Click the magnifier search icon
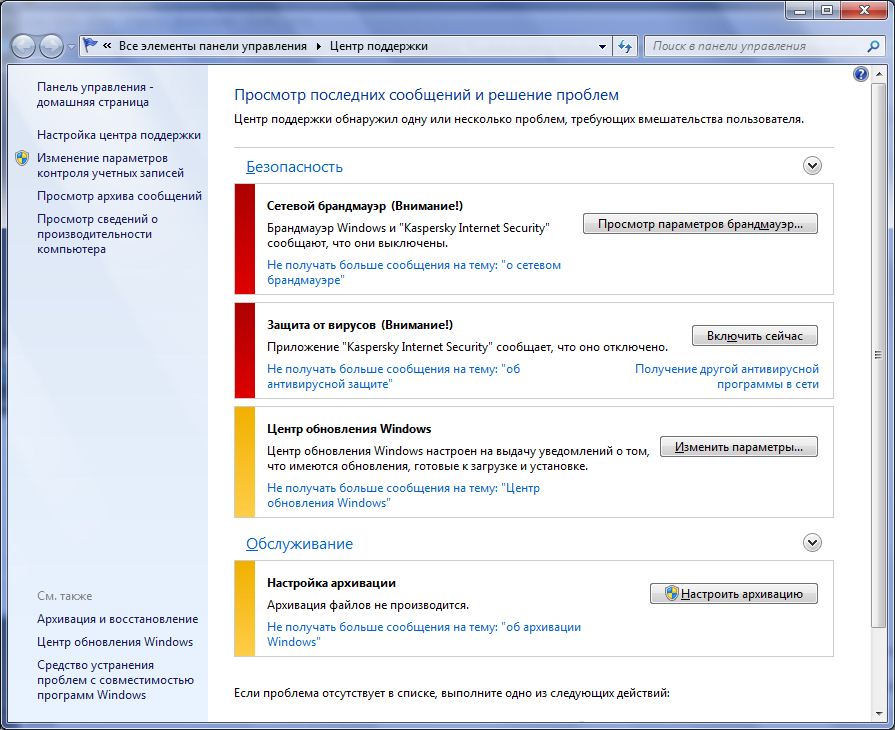 click(x=873, y=46)
